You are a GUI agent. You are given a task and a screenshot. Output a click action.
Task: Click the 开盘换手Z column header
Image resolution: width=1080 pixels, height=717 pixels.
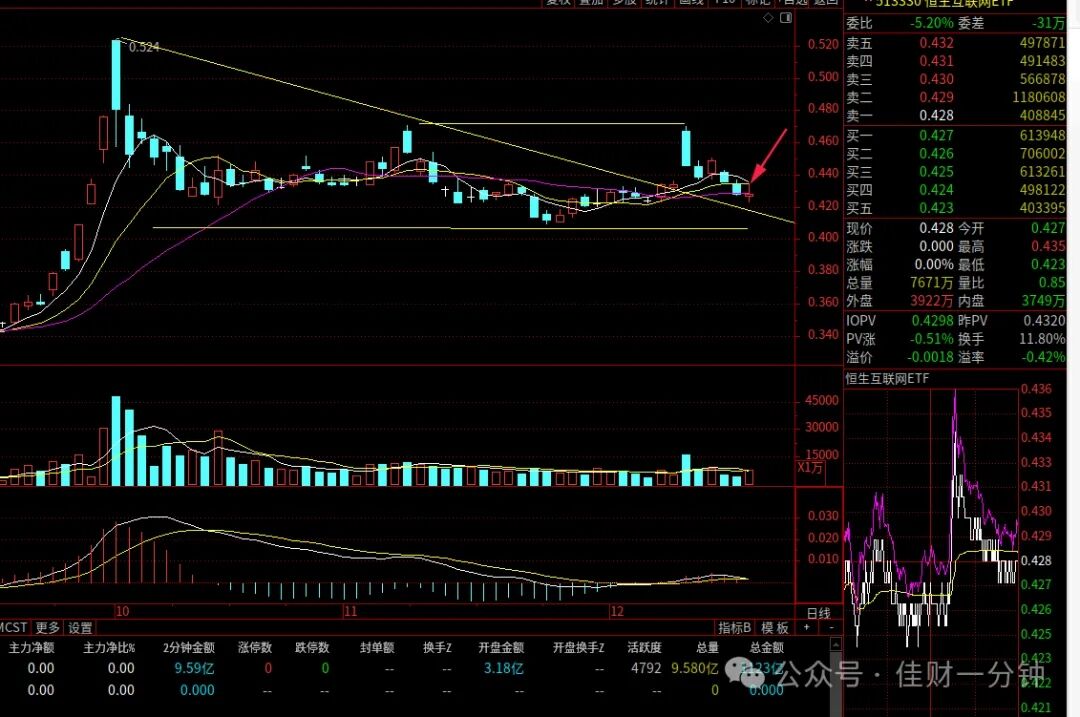click(579, 647)
